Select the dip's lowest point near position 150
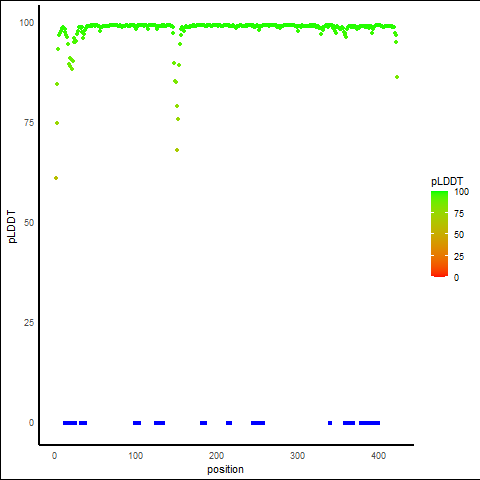 [177, 150]
